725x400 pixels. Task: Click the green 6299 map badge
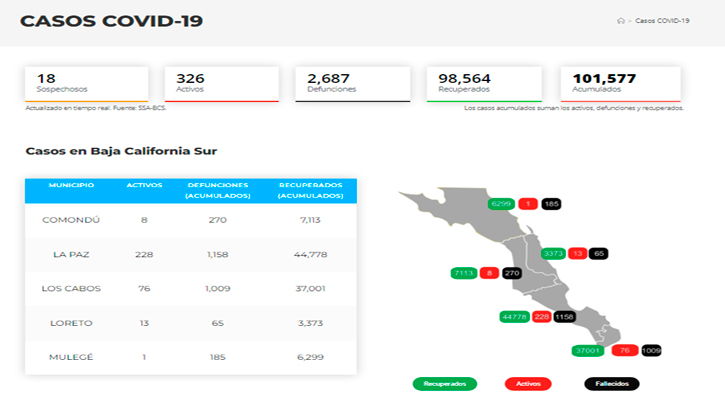(501, 204)
